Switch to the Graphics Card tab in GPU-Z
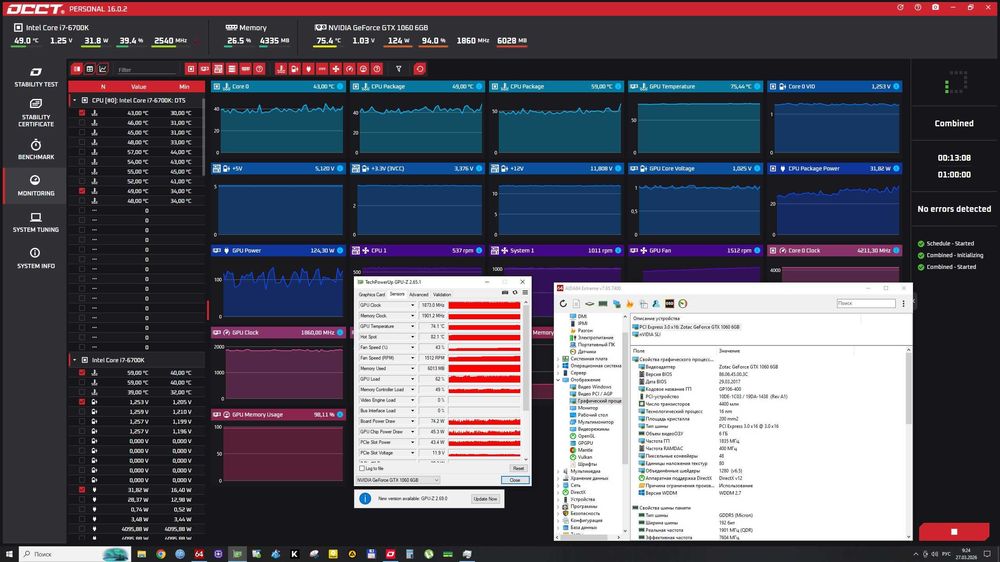 pos(372,295)
